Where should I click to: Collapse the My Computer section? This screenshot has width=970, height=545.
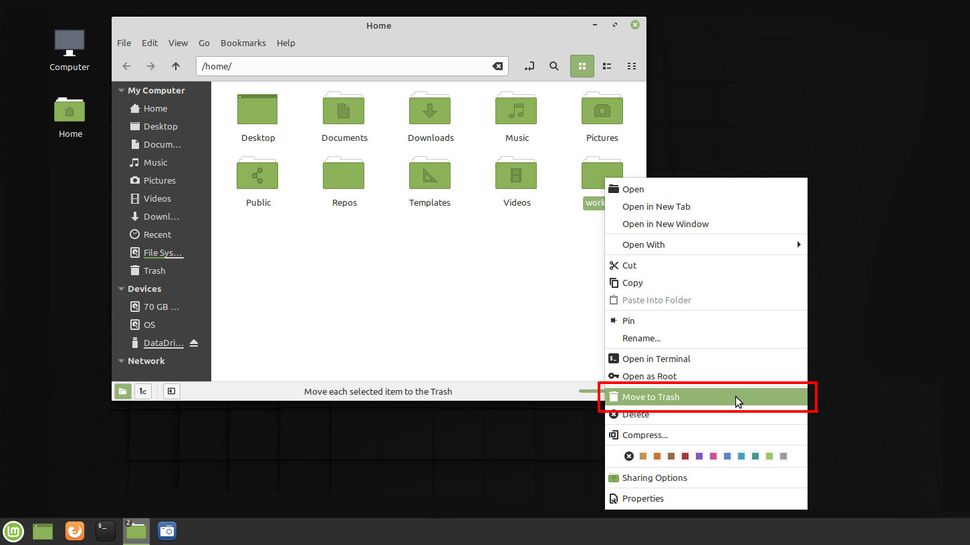coord(121,90)
